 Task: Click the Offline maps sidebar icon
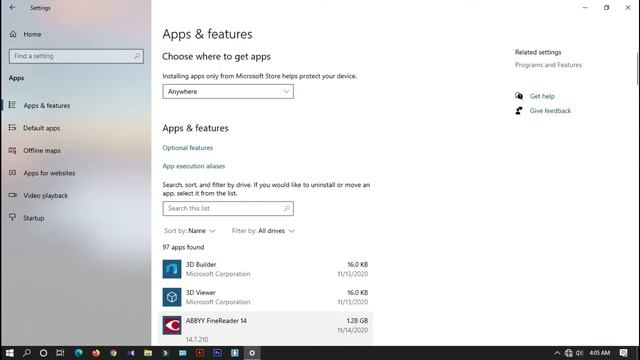[x=13, y=150]
